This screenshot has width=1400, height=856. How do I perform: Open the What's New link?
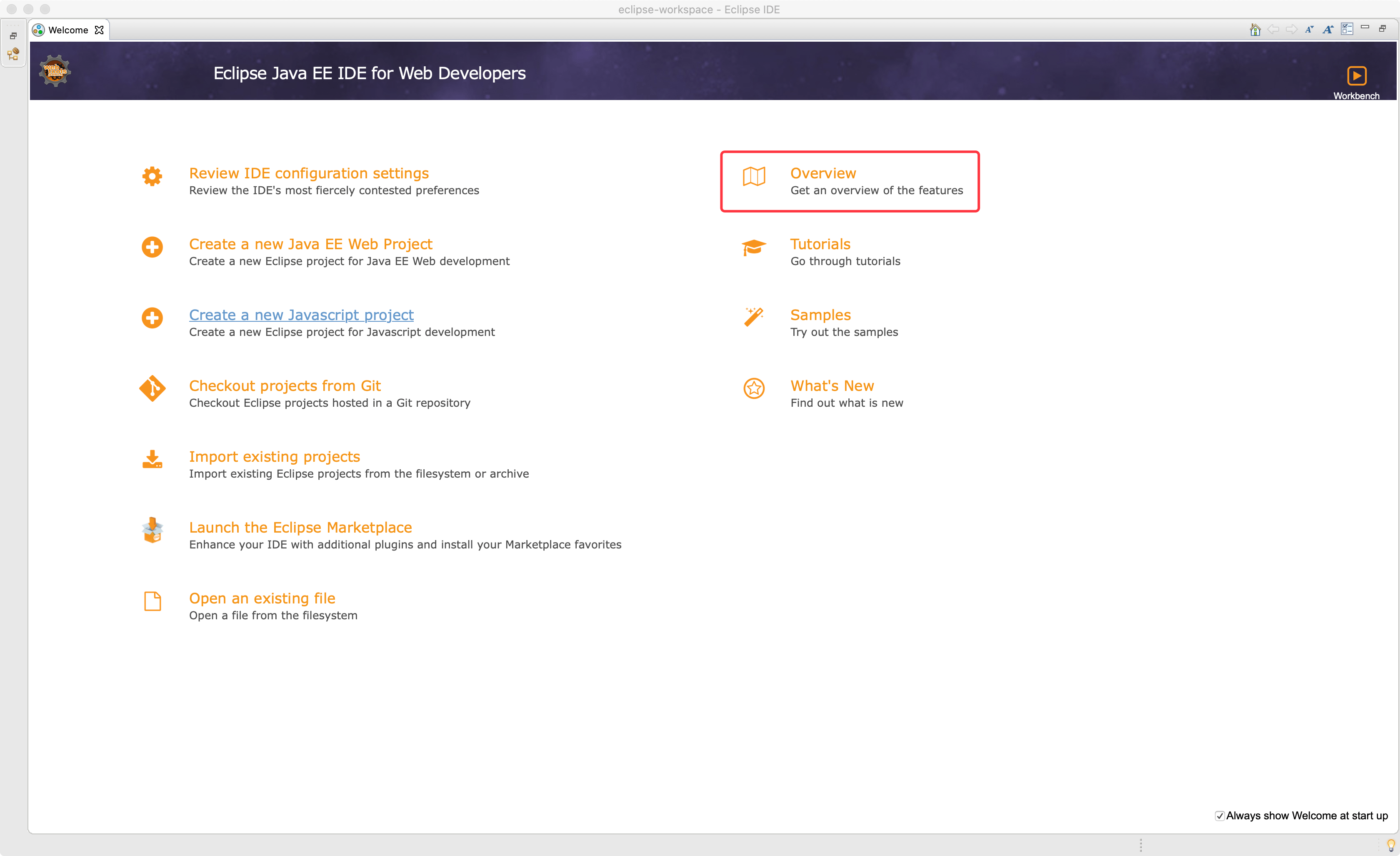(x=832, y=386)
